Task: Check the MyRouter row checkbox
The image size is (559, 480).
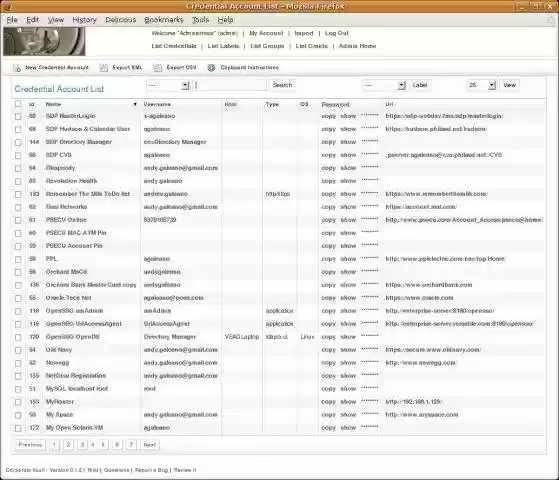Action: point(18,402)
